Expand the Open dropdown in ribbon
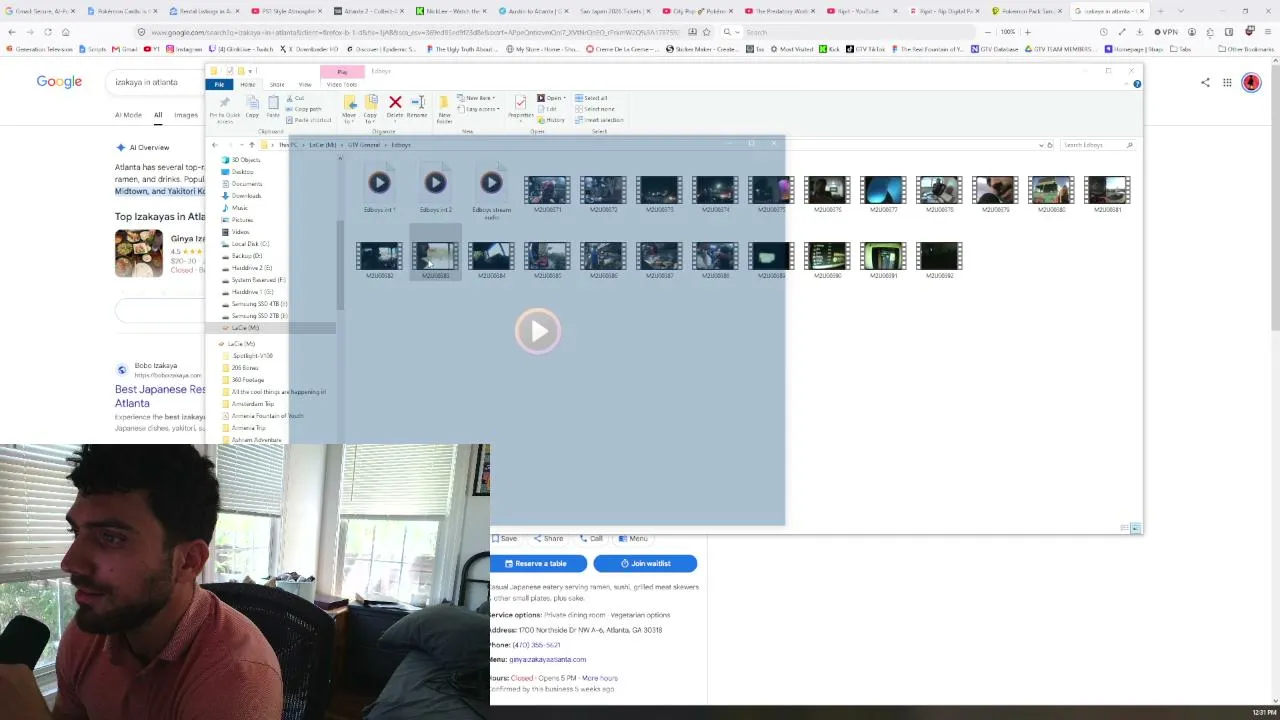This screenshot has width=1280, height=720. pos(553,98)
